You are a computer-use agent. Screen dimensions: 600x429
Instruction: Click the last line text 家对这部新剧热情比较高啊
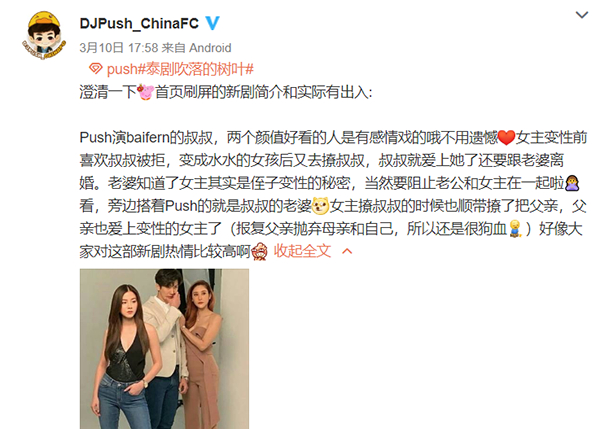click(165, 251)
